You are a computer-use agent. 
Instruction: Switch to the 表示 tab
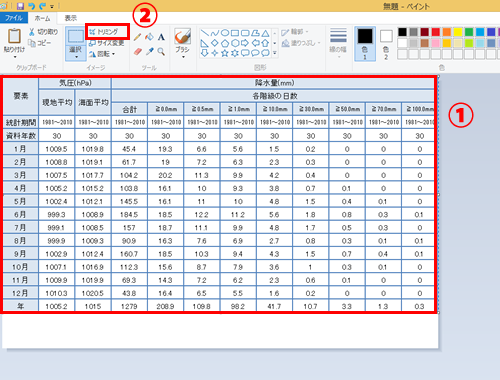coord(71,18)
